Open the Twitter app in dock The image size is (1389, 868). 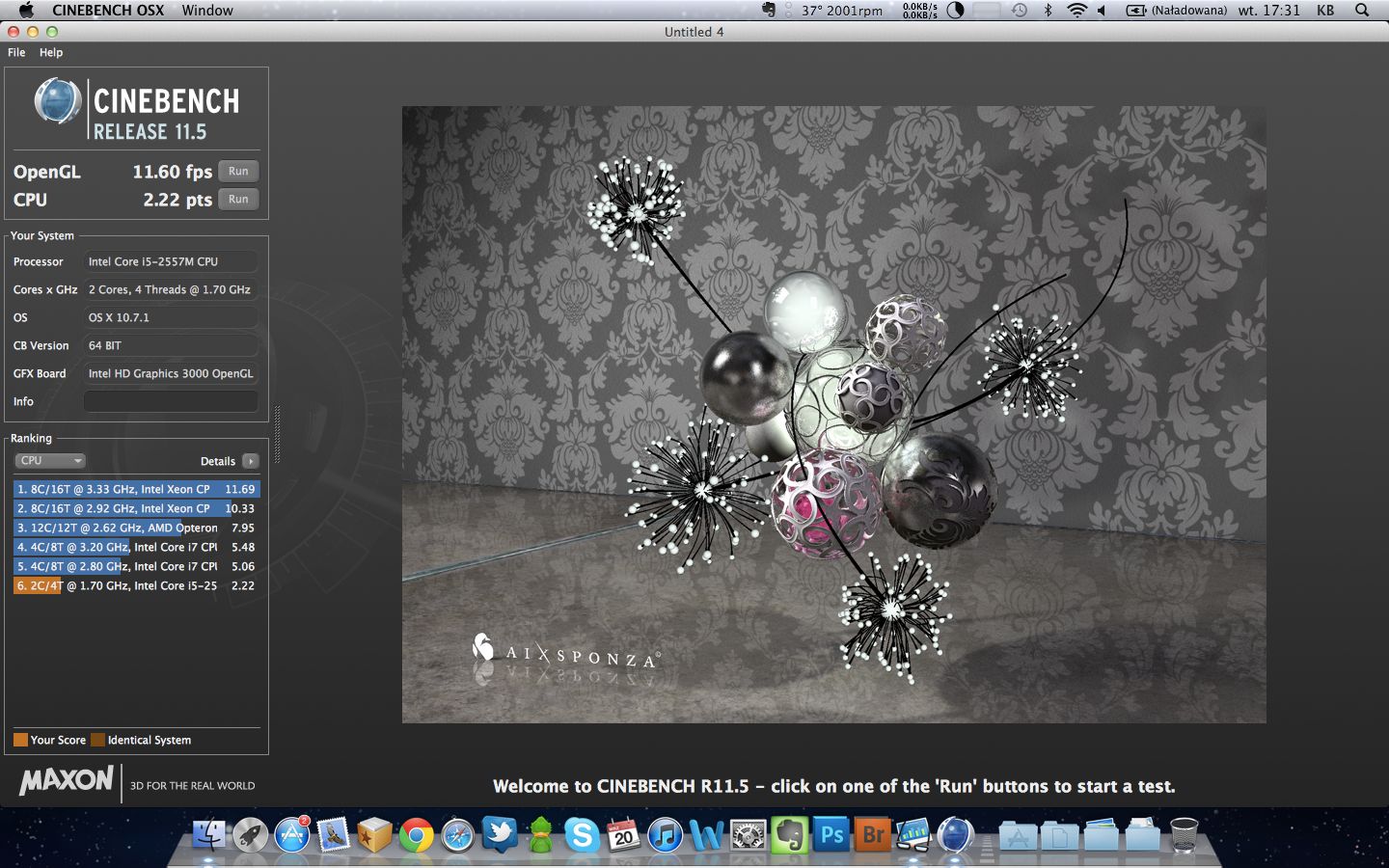click(x=499, y=834)
